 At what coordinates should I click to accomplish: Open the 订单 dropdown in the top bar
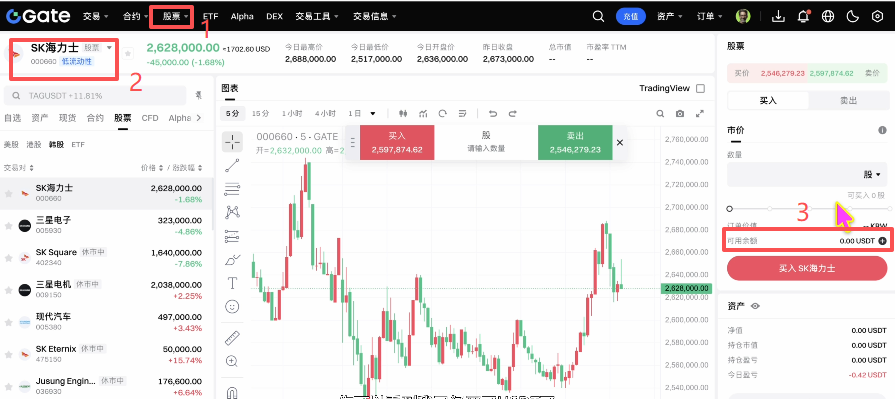(709, 17)
